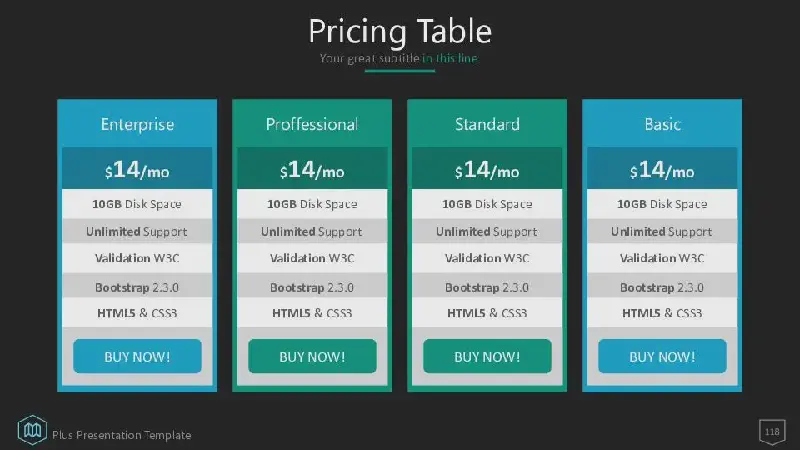The image size is (800, 450).
Task: Click Validation W3C row in Standard plan
Action: tap(487, 258)
